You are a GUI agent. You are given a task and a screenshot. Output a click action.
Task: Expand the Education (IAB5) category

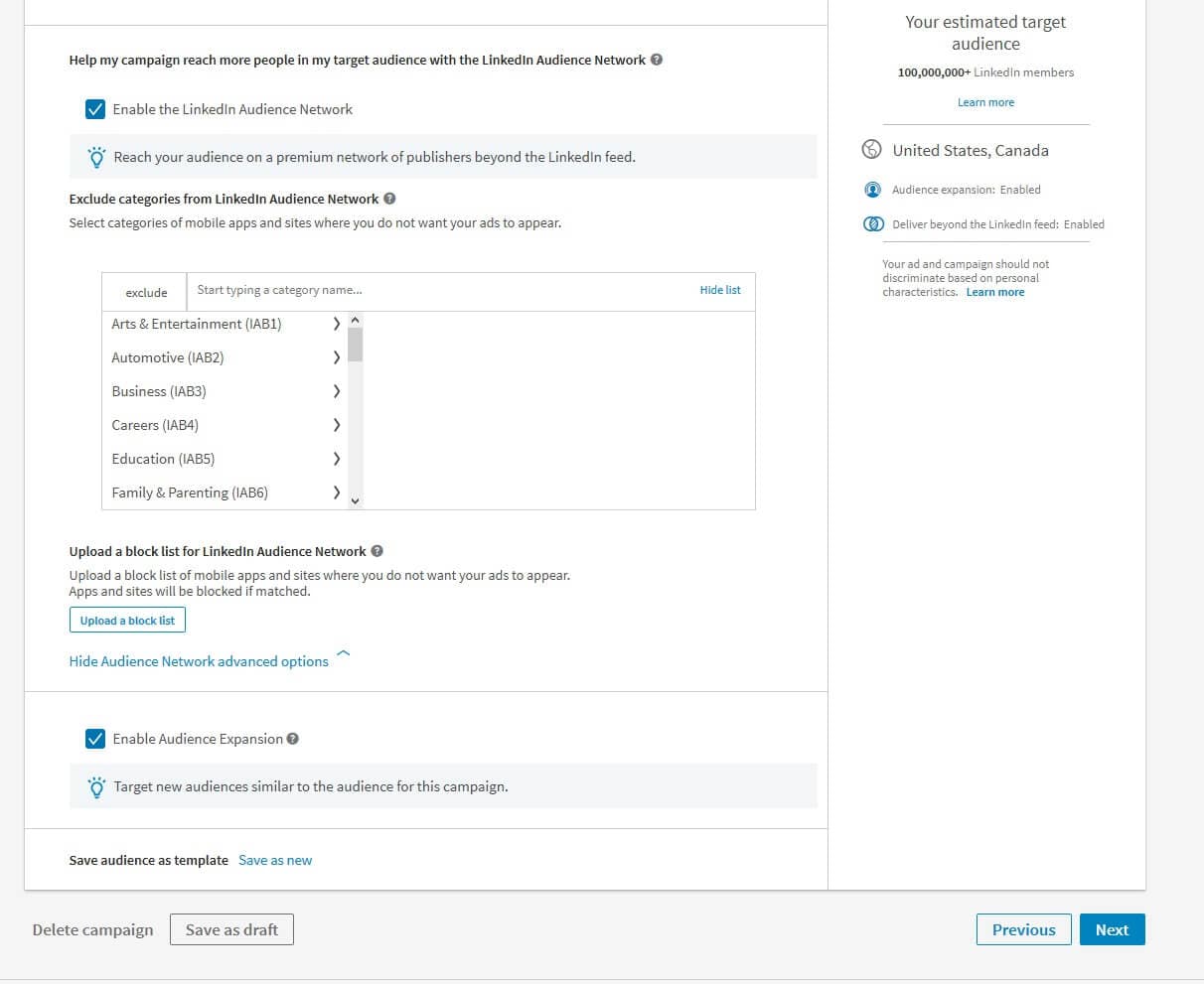[x=336, y=459]
